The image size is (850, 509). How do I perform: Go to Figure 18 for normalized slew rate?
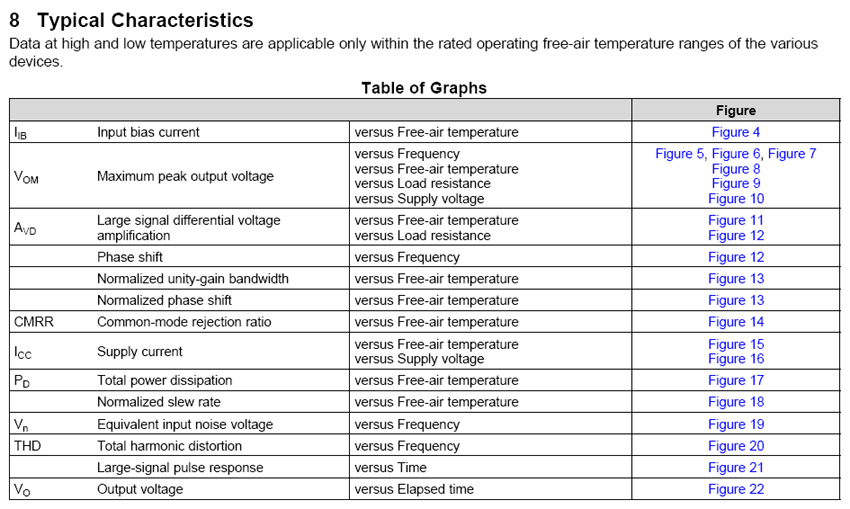click(x=735, y=402)
